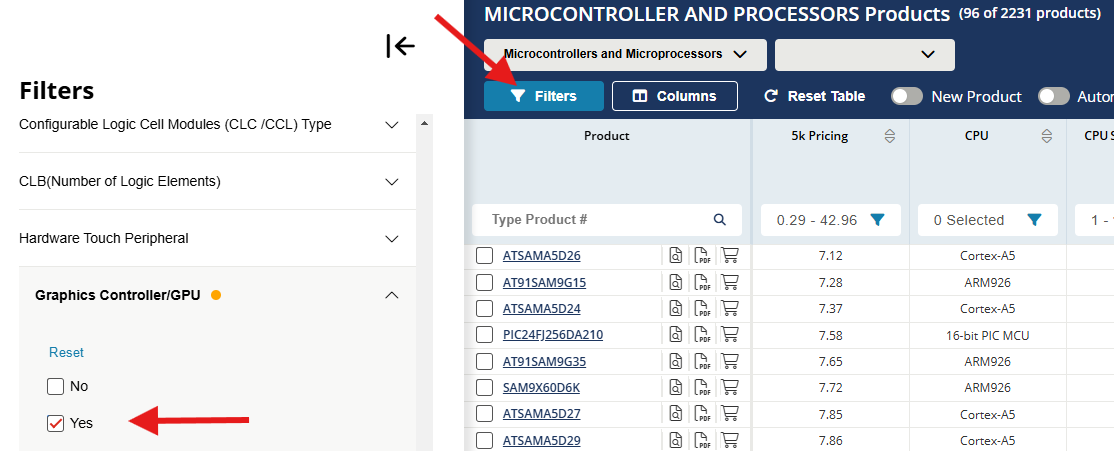Add AT91SAM9G15 to cart
The image size is (1114, 451).
[x=730, y=283]
